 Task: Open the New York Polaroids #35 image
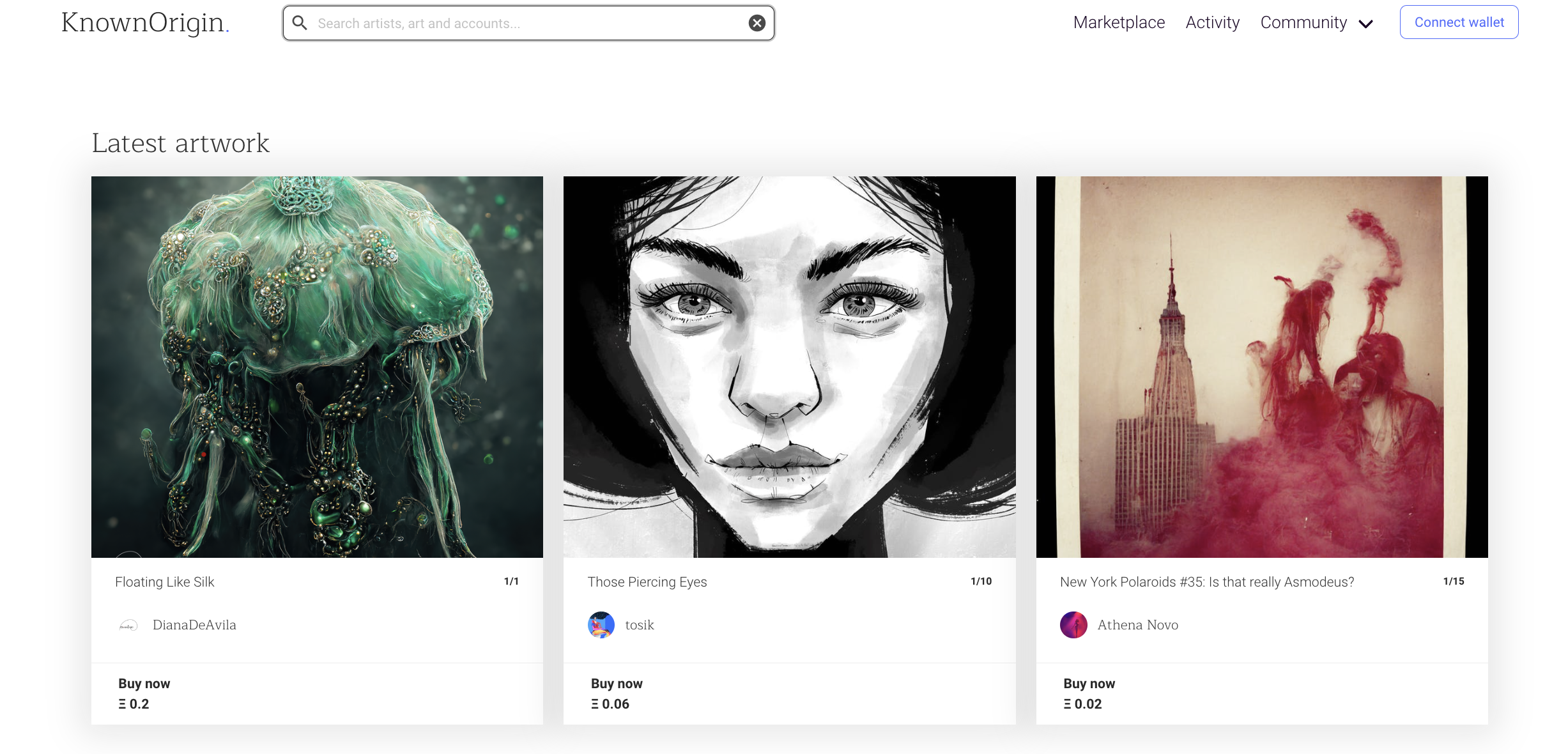(1261, 367)
